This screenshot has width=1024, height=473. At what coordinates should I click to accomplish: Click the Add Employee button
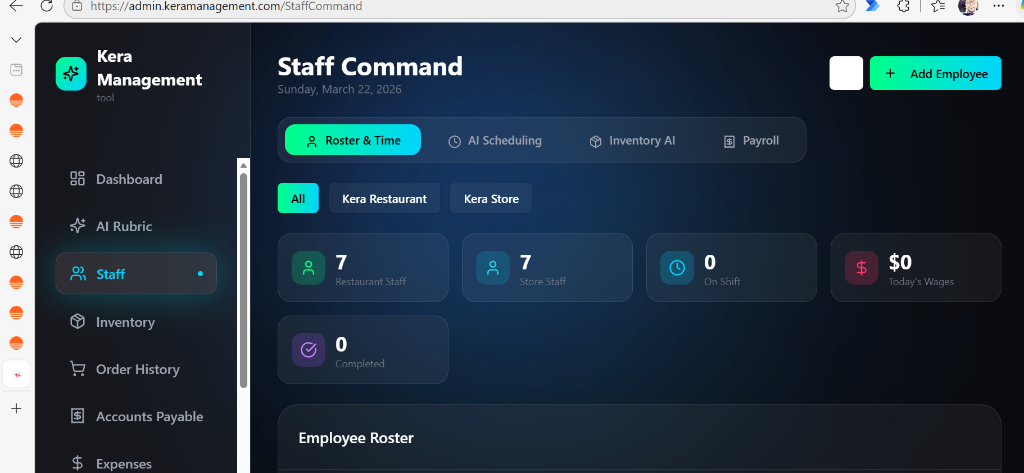935,73
